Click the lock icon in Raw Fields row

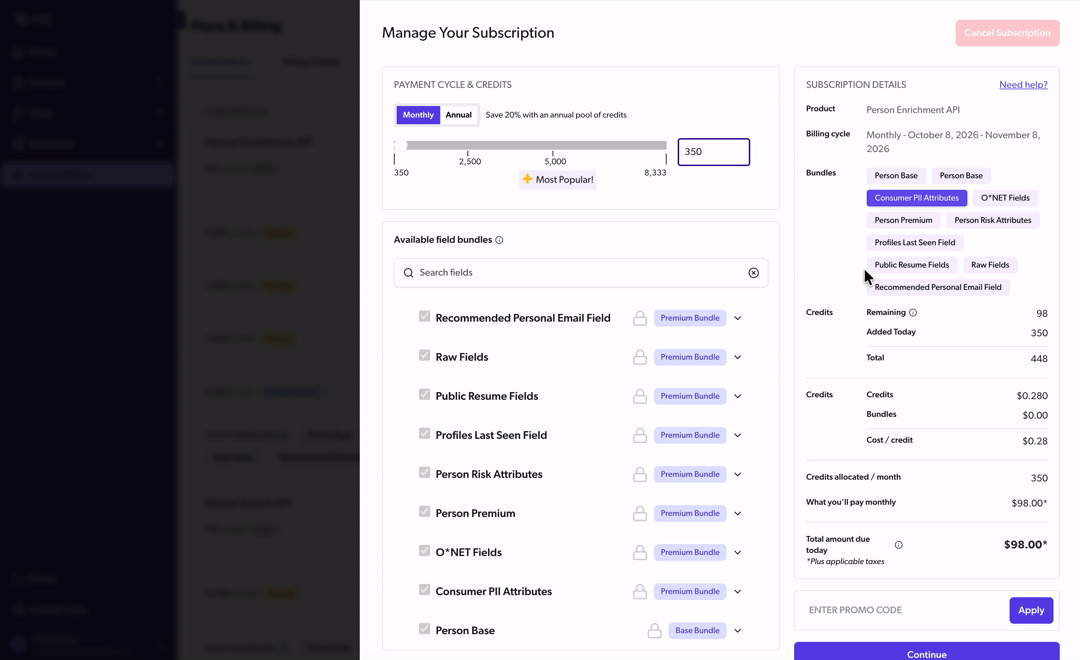(x=640, y=357)
